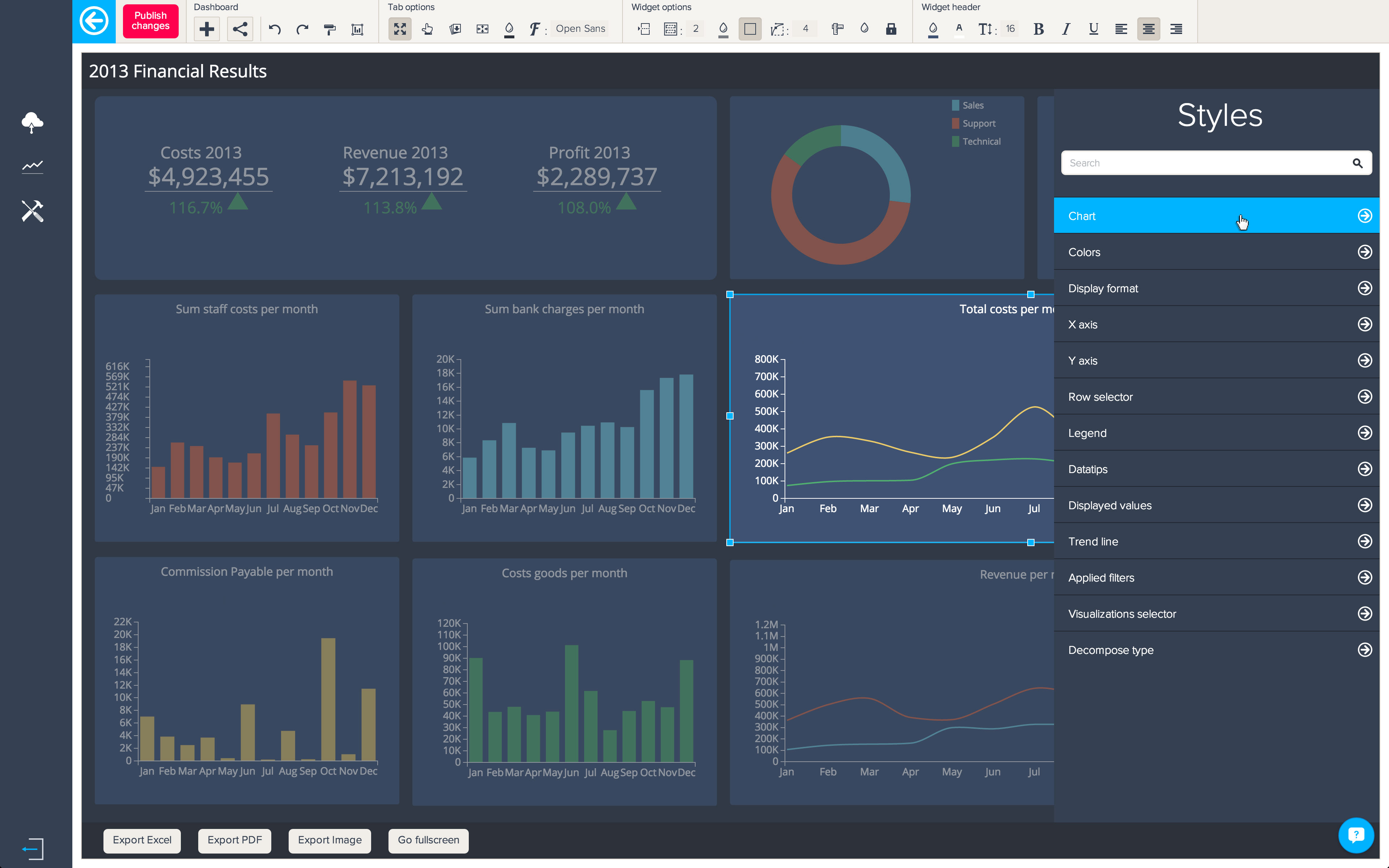1389x868 pixels.
Task: Open the Y axis styles entry
Action: click(1216, 361)
